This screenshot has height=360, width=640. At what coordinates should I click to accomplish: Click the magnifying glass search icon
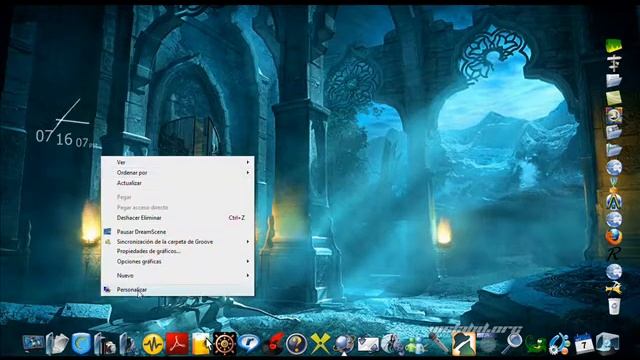[511, 344]
